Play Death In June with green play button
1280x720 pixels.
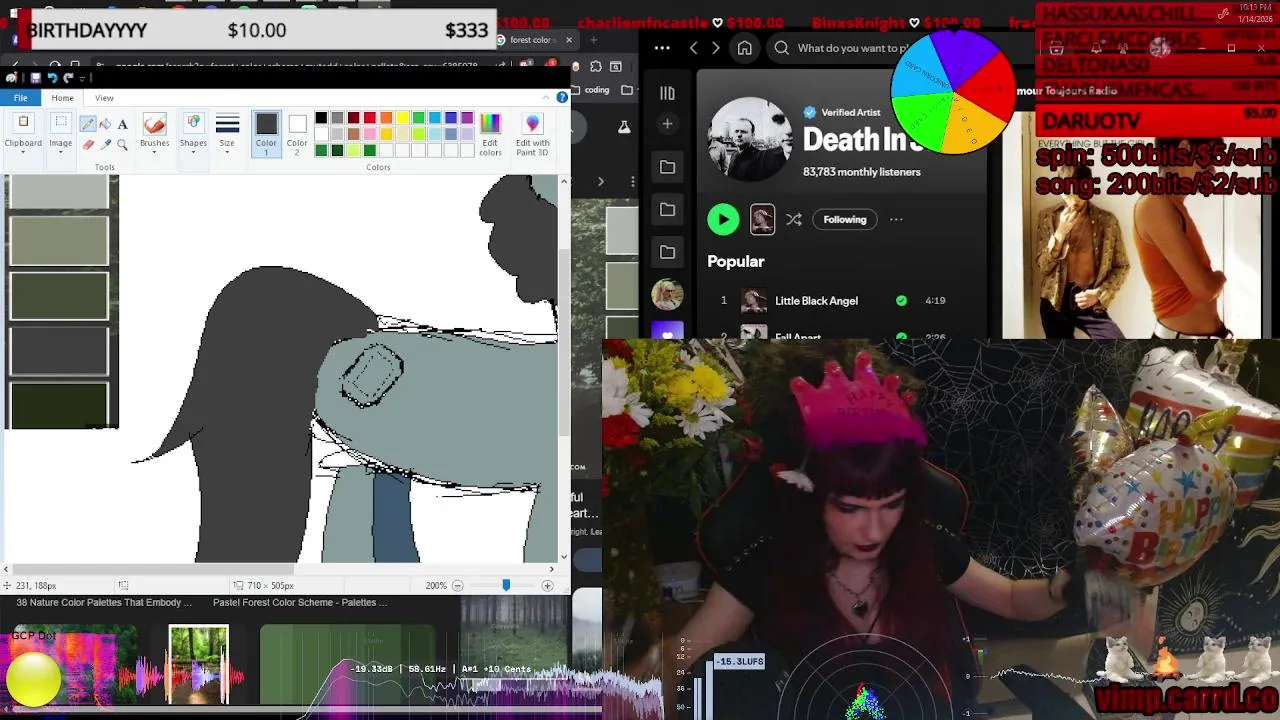click(x=723, y=219)
